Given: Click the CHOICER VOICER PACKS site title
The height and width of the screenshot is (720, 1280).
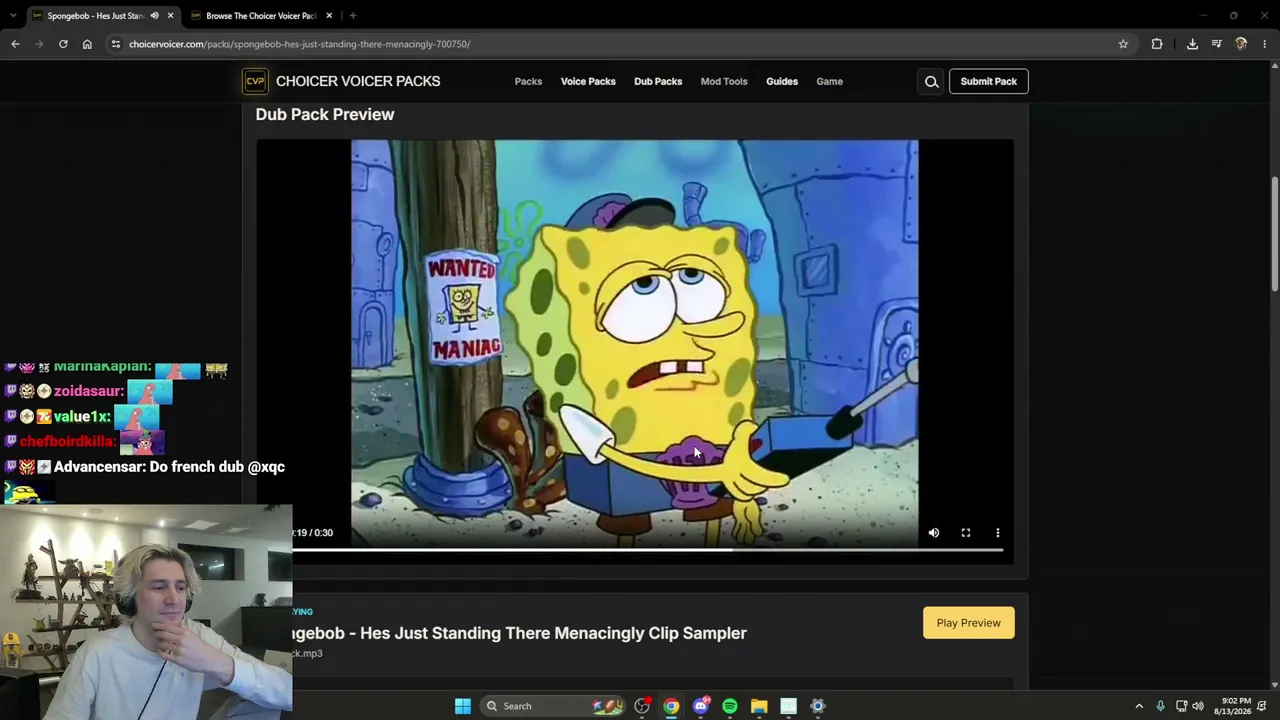Looking at the screenshot, I should (x=358, y=81).
